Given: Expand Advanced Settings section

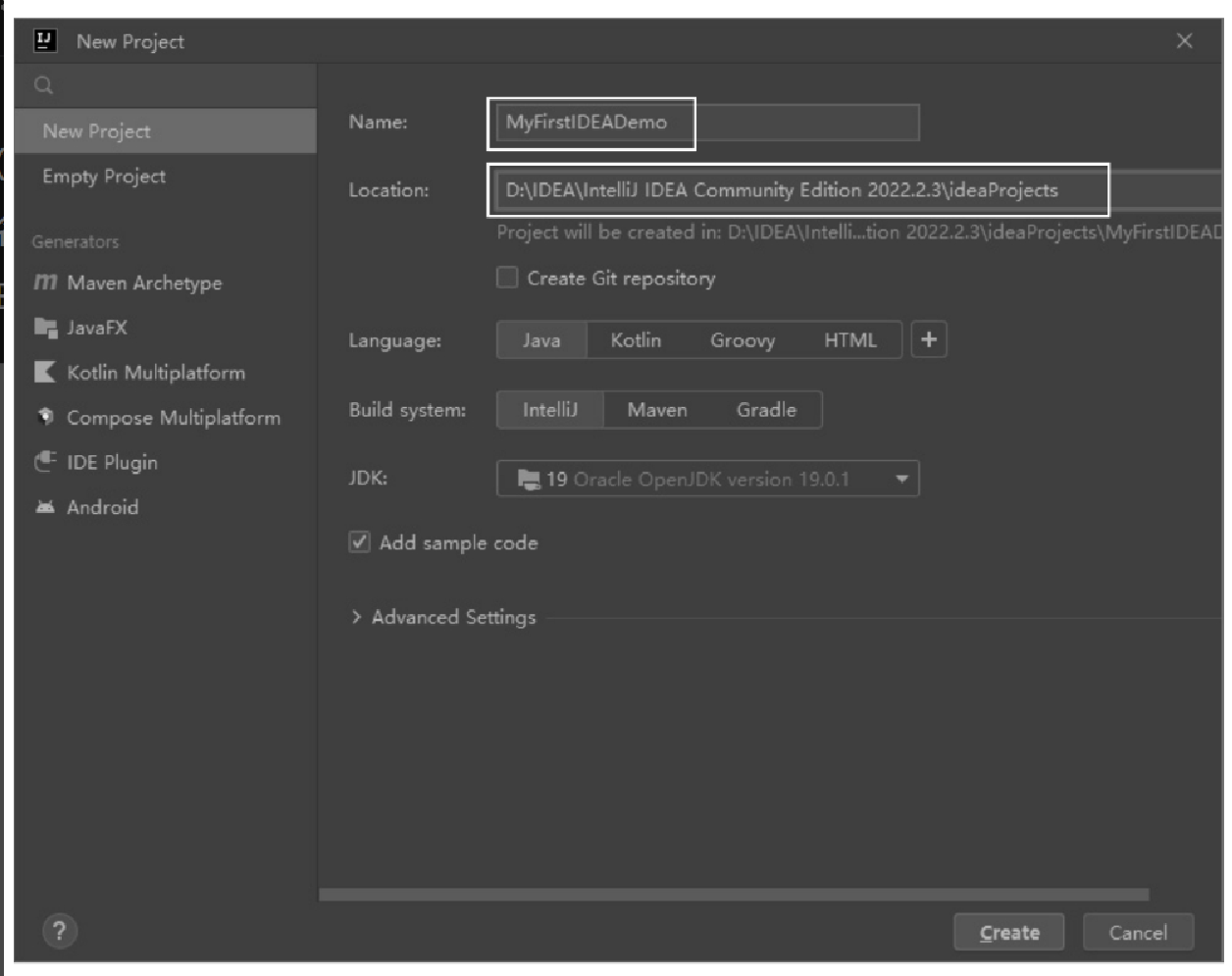Looking at the screenshot, I should click(x=443, y=617).
